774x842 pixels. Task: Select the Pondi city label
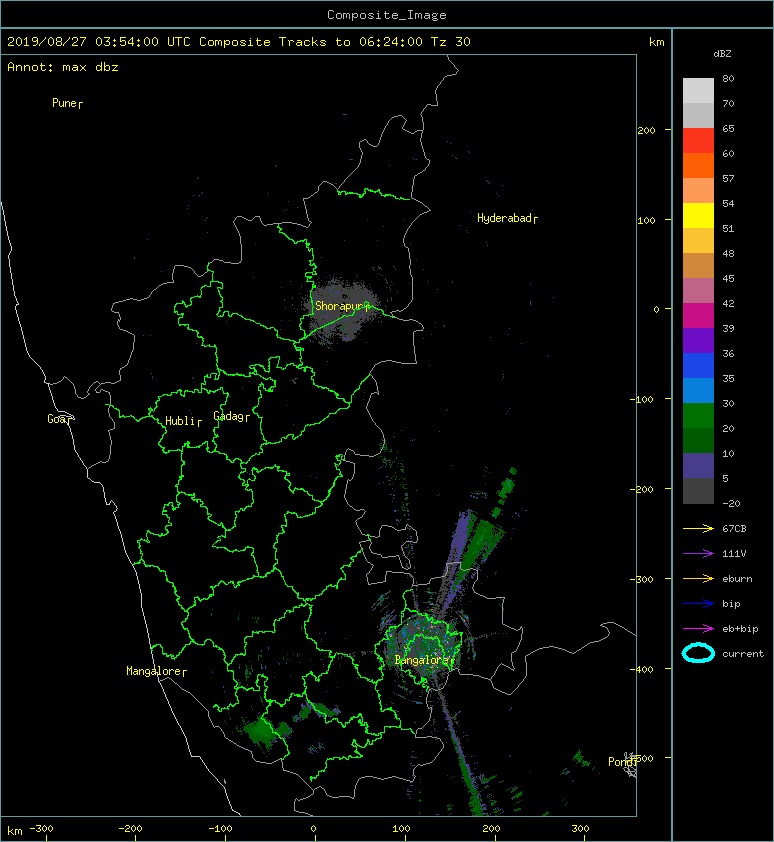pyautogui.click(x=622, y=761)
